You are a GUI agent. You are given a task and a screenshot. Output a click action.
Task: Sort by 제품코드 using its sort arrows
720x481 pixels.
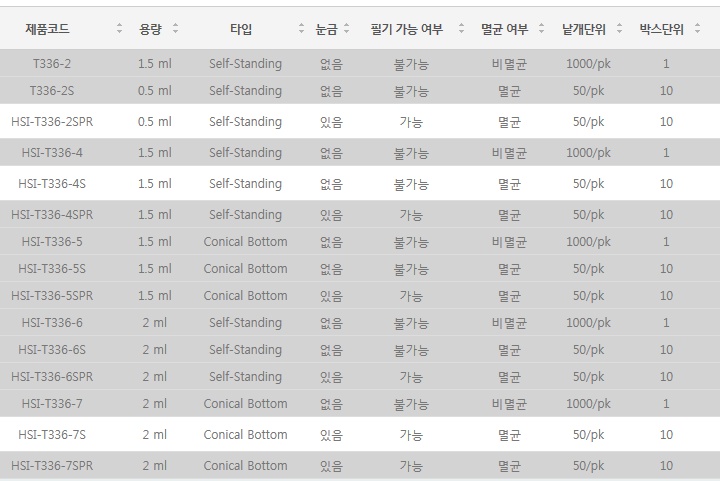(x=119, y=28)
